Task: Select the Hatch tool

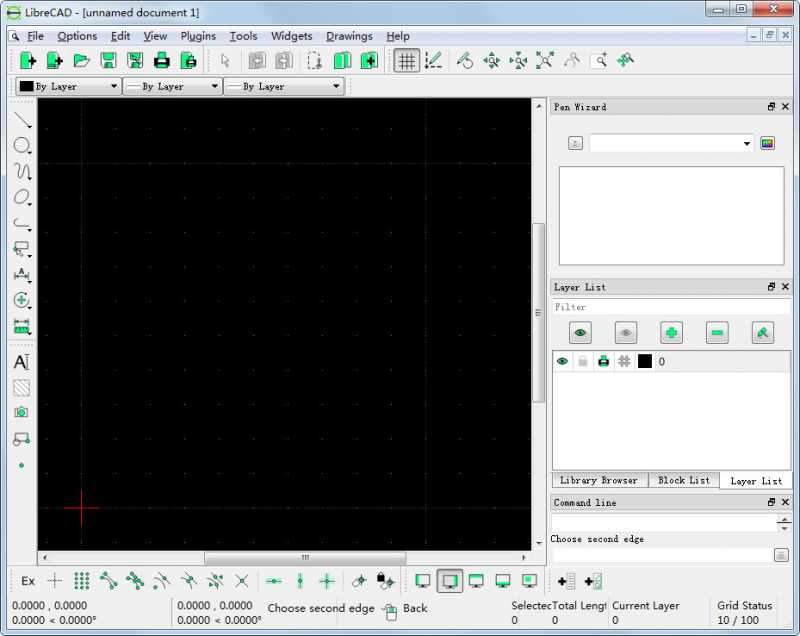Action: 22,387
